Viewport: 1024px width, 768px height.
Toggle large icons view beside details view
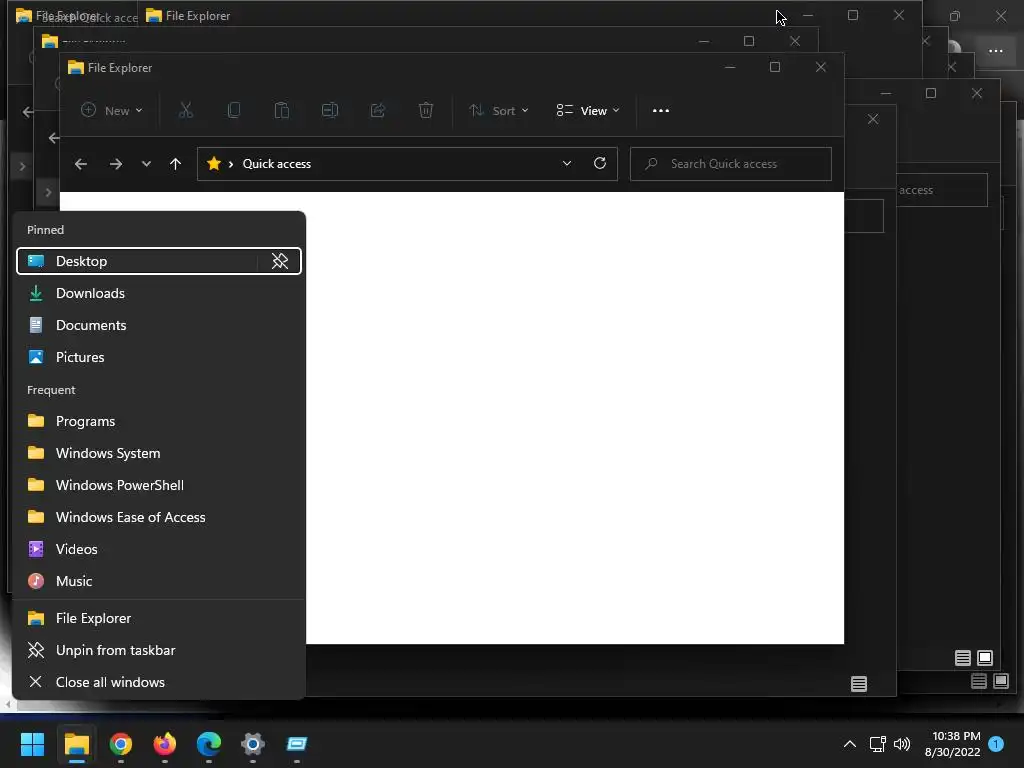point(1000,682)
